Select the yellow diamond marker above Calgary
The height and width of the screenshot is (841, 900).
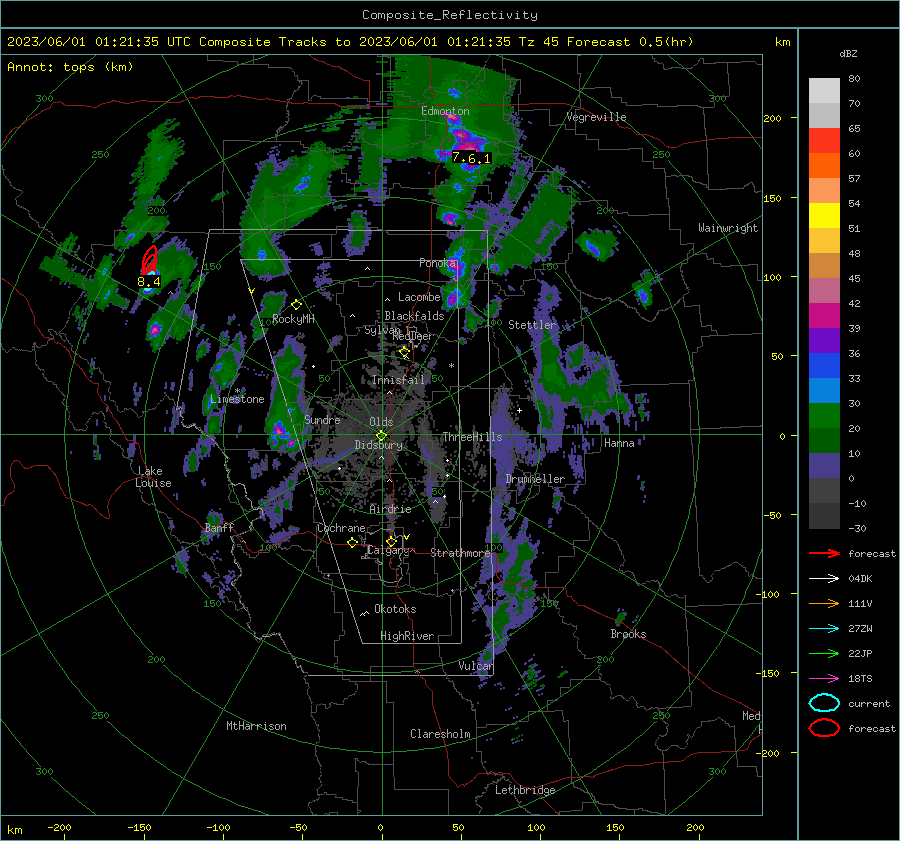(391, 541)
